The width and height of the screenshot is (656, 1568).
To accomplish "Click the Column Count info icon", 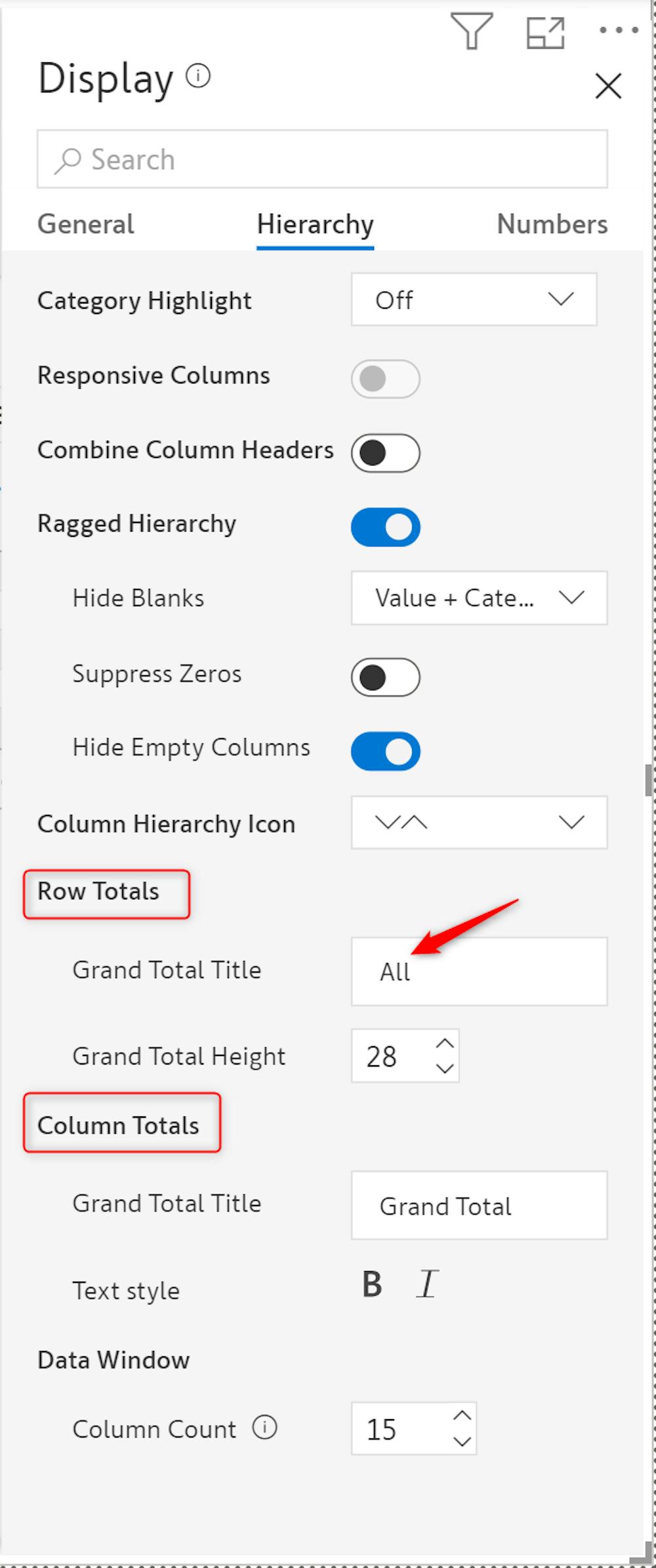I will click(265, 1427).
